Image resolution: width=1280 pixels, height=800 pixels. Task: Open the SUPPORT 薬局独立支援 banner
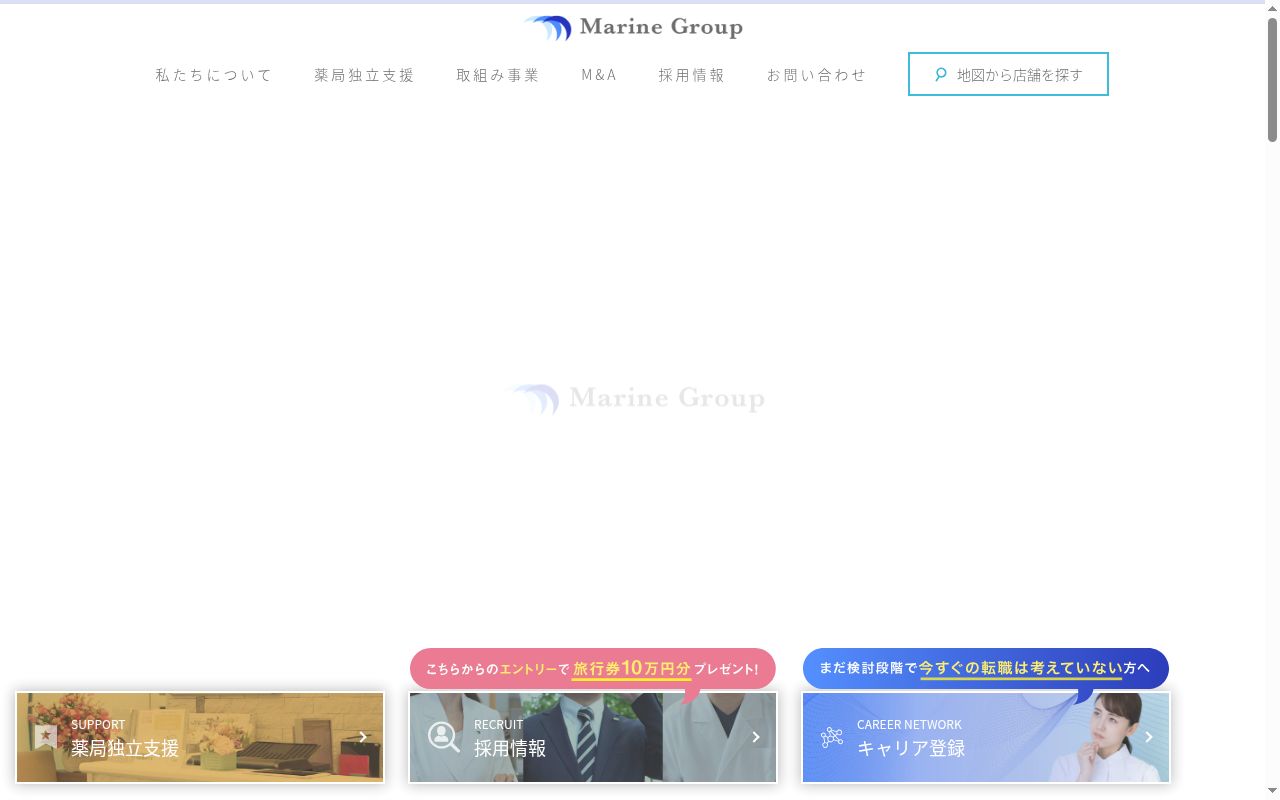click(x=200, y=737)
